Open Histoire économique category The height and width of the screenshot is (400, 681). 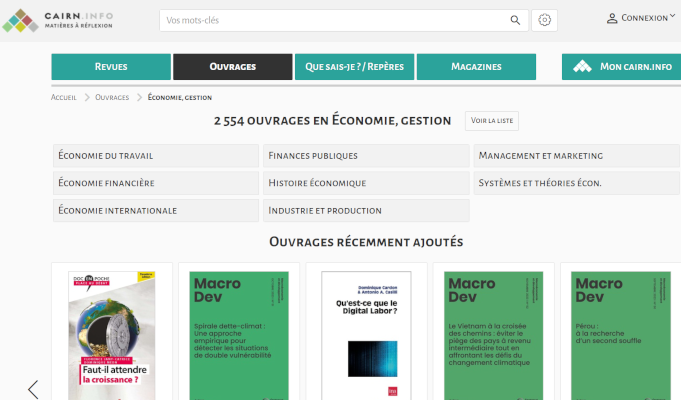[x=366, y=183]
